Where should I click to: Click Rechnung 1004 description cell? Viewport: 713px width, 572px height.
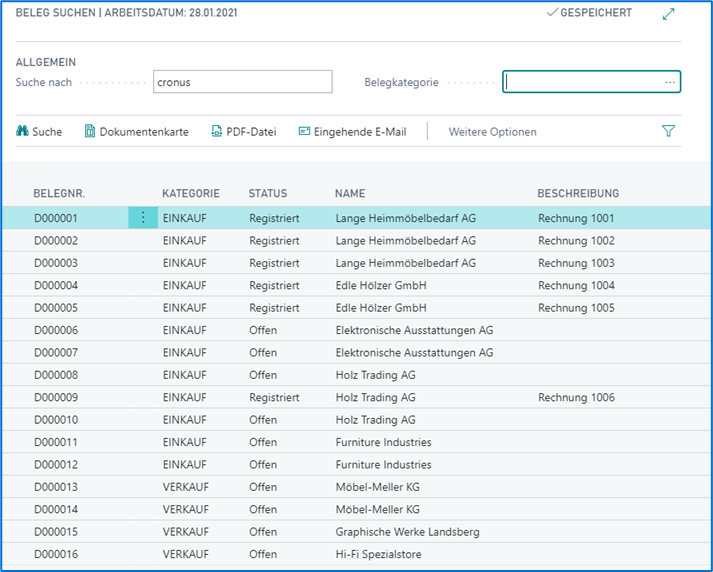pyautogui.click(x=576, y=285)
